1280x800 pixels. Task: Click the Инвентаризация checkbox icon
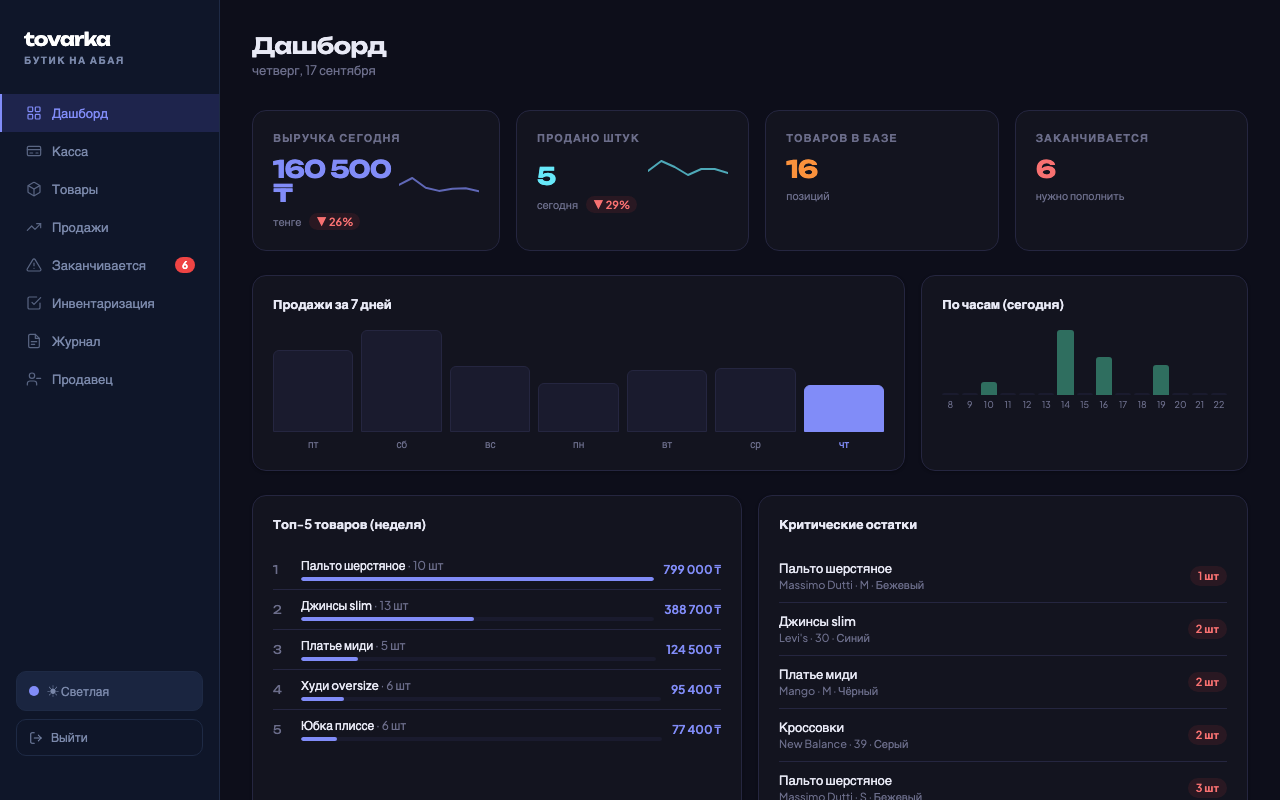[x=34, y=303]
